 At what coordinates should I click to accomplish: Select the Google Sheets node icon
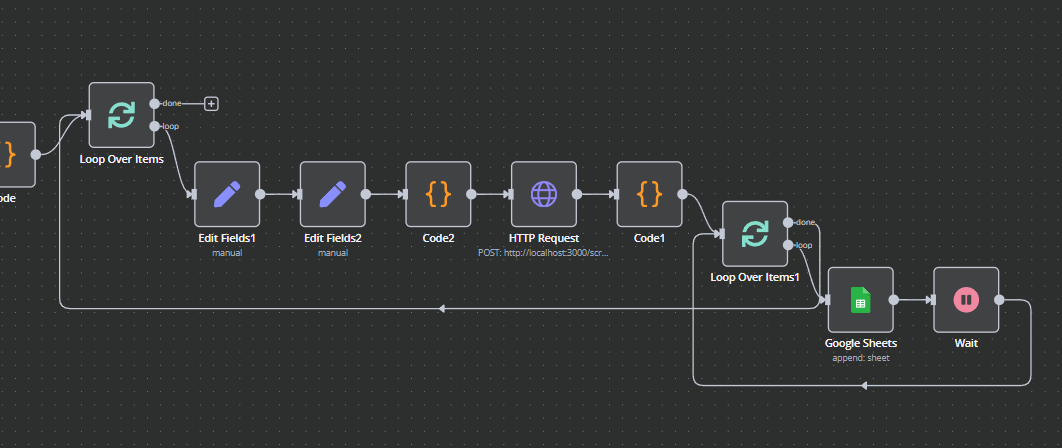tap(861, 300)
